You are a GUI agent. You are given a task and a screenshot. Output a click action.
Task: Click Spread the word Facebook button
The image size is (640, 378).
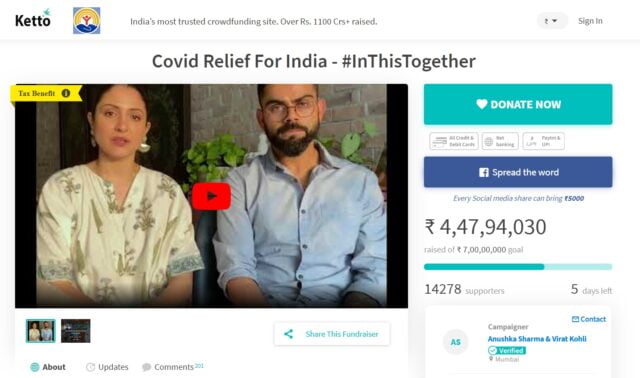click(518, 172)
